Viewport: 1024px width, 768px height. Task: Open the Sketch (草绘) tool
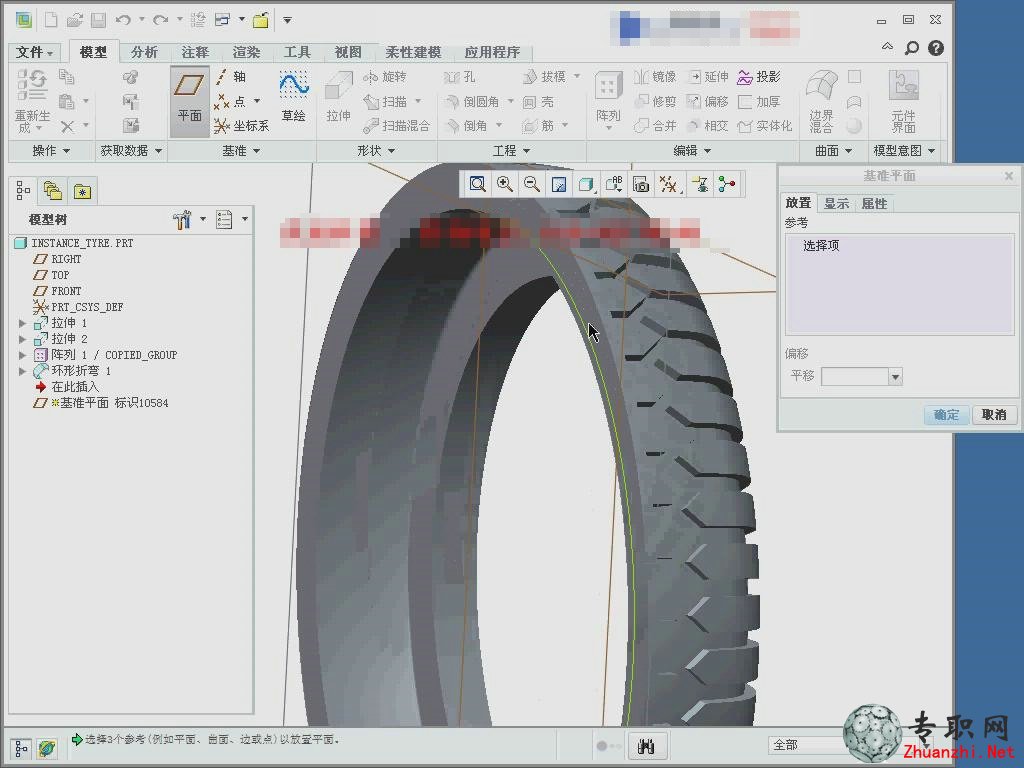294,98
